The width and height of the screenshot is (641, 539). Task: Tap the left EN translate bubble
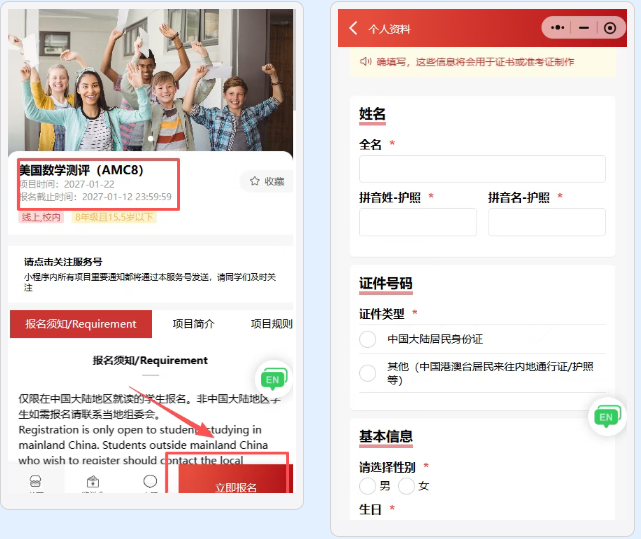[273, 379]
